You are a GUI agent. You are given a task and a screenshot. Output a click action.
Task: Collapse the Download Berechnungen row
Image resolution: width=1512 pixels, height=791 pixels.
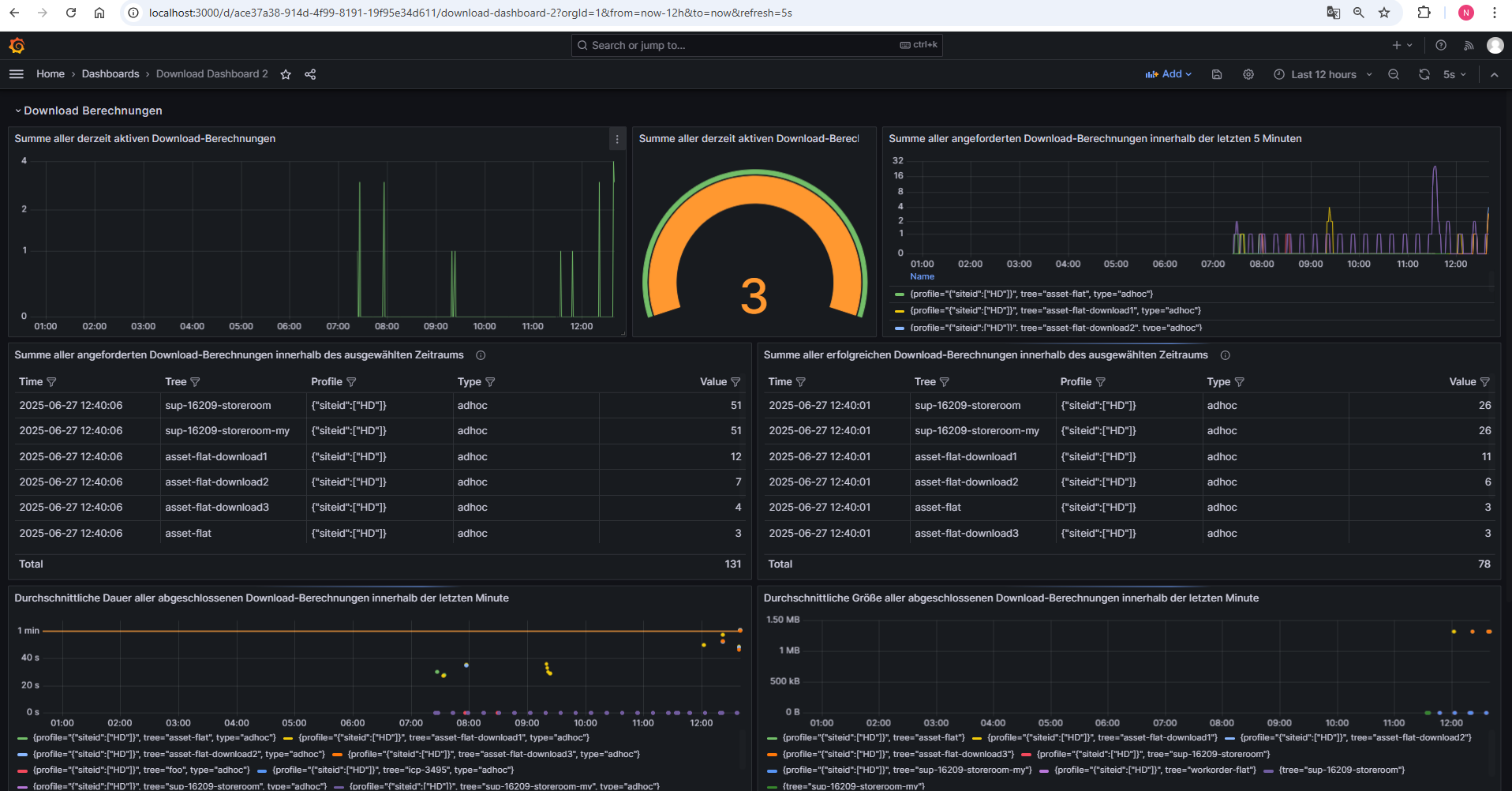[x=92, y=111]
